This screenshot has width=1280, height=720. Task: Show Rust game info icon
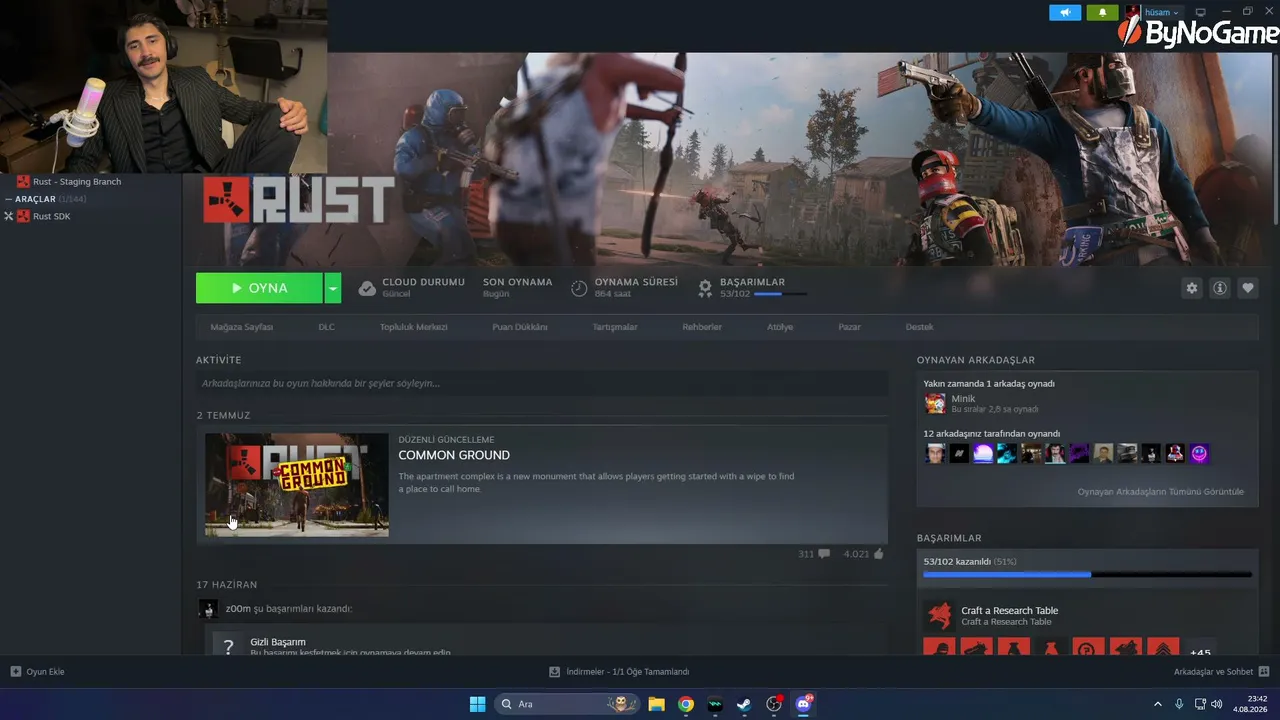pos(1220,288)
